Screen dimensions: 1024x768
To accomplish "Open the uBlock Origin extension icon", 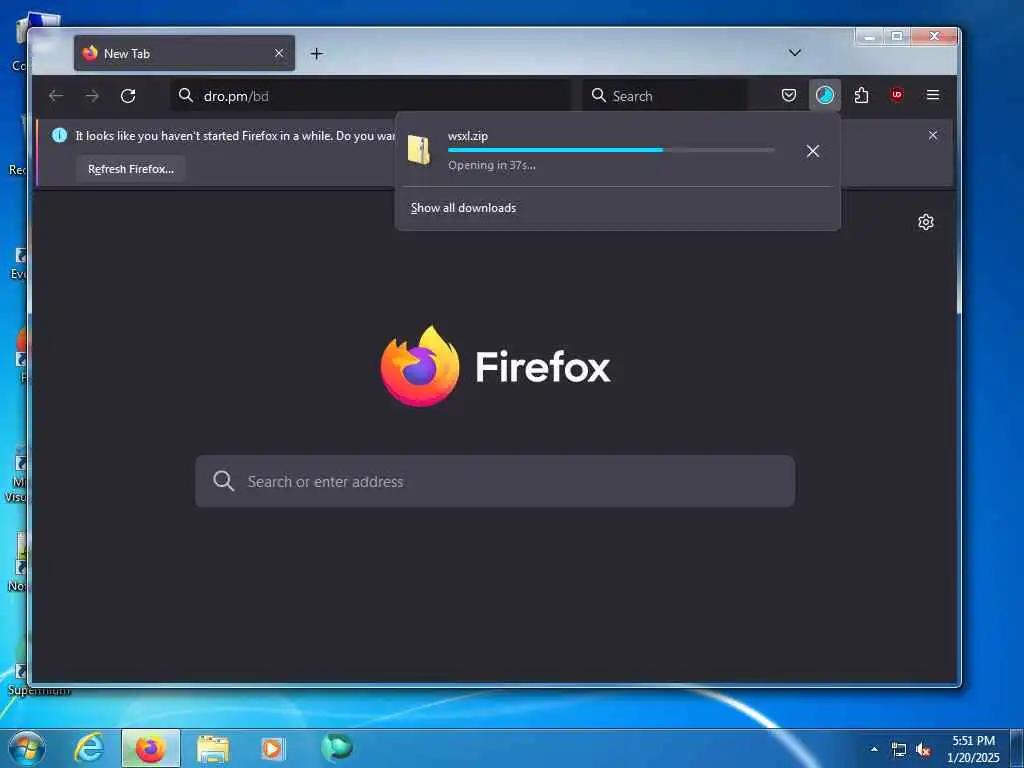I will pyautogui.click(x=897, y=95).
